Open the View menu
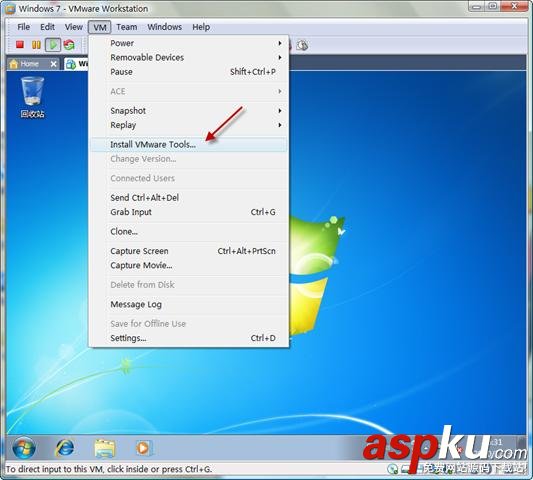Viewport: 533px width, 480px height. coord(74,27)
